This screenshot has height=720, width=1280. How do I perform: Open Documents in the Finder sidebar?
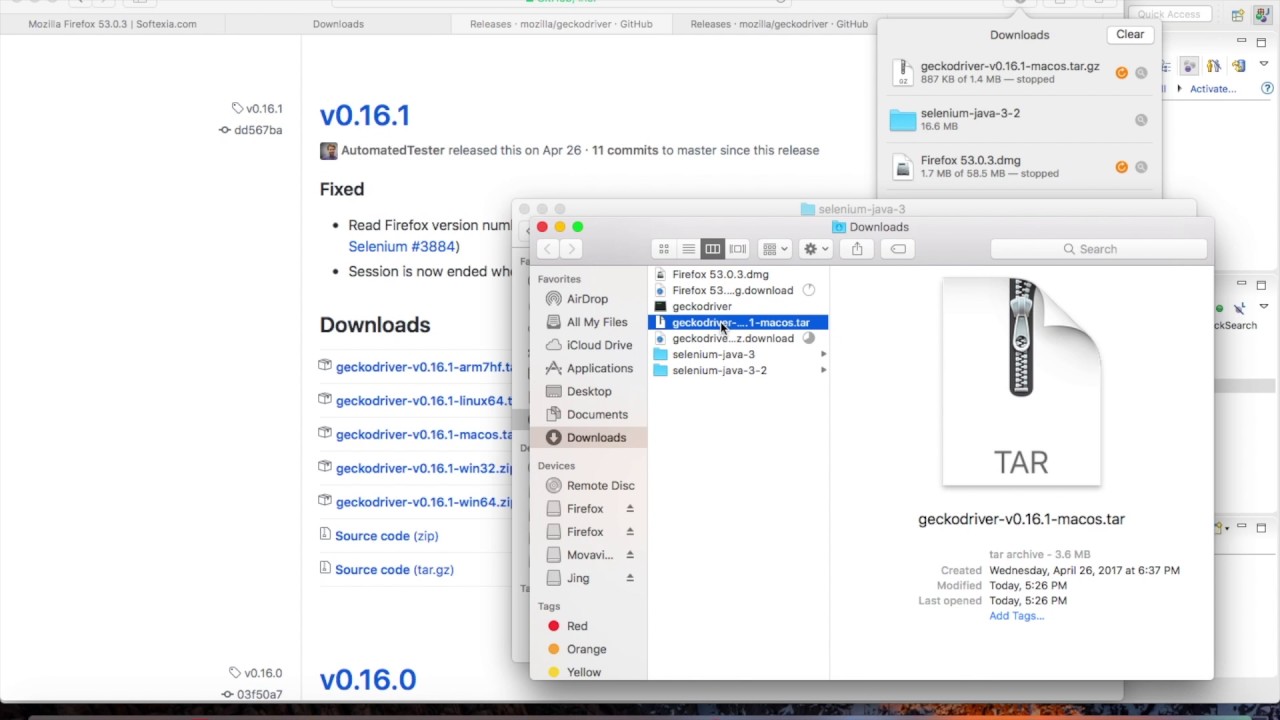[597, 414]
